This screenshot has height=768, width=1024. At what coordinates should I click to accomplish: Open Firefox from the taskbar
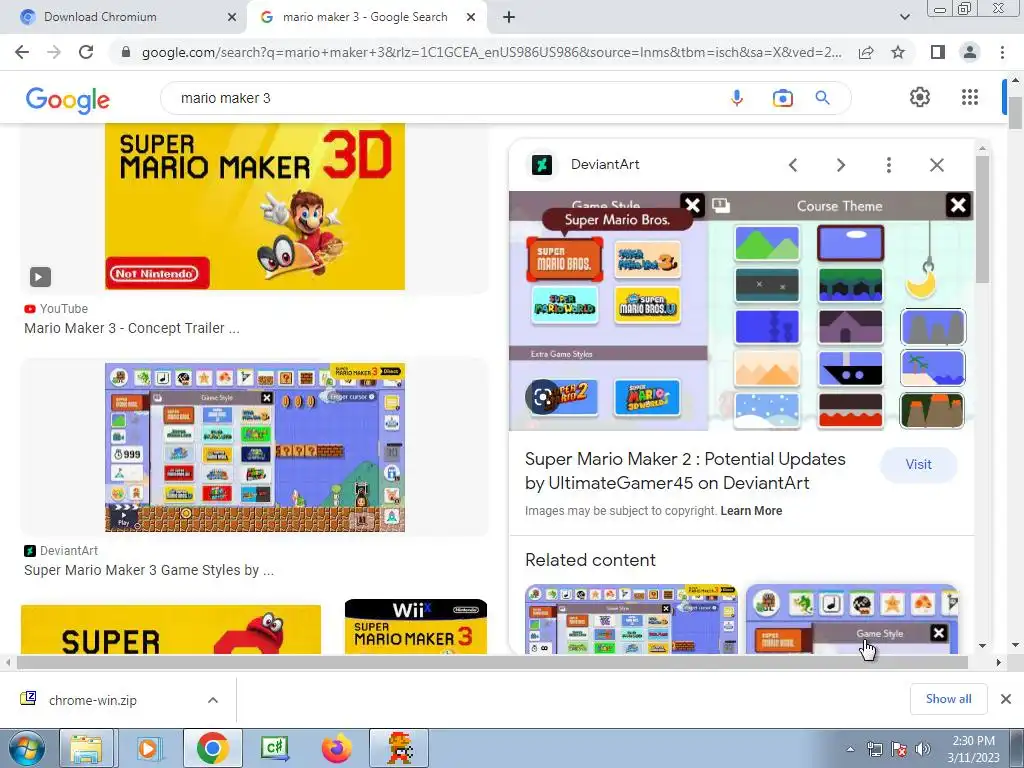[x=337, y=748]
